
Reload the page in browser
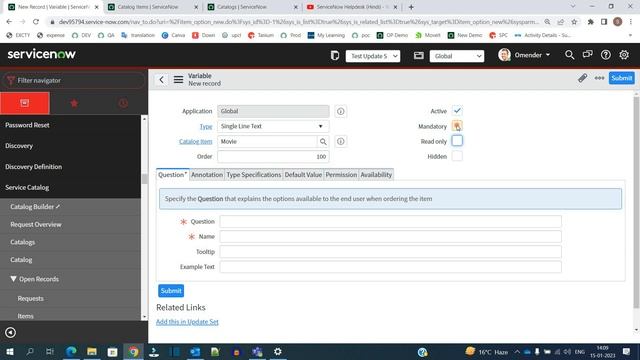pyautogui.click(x=36, y=22)
